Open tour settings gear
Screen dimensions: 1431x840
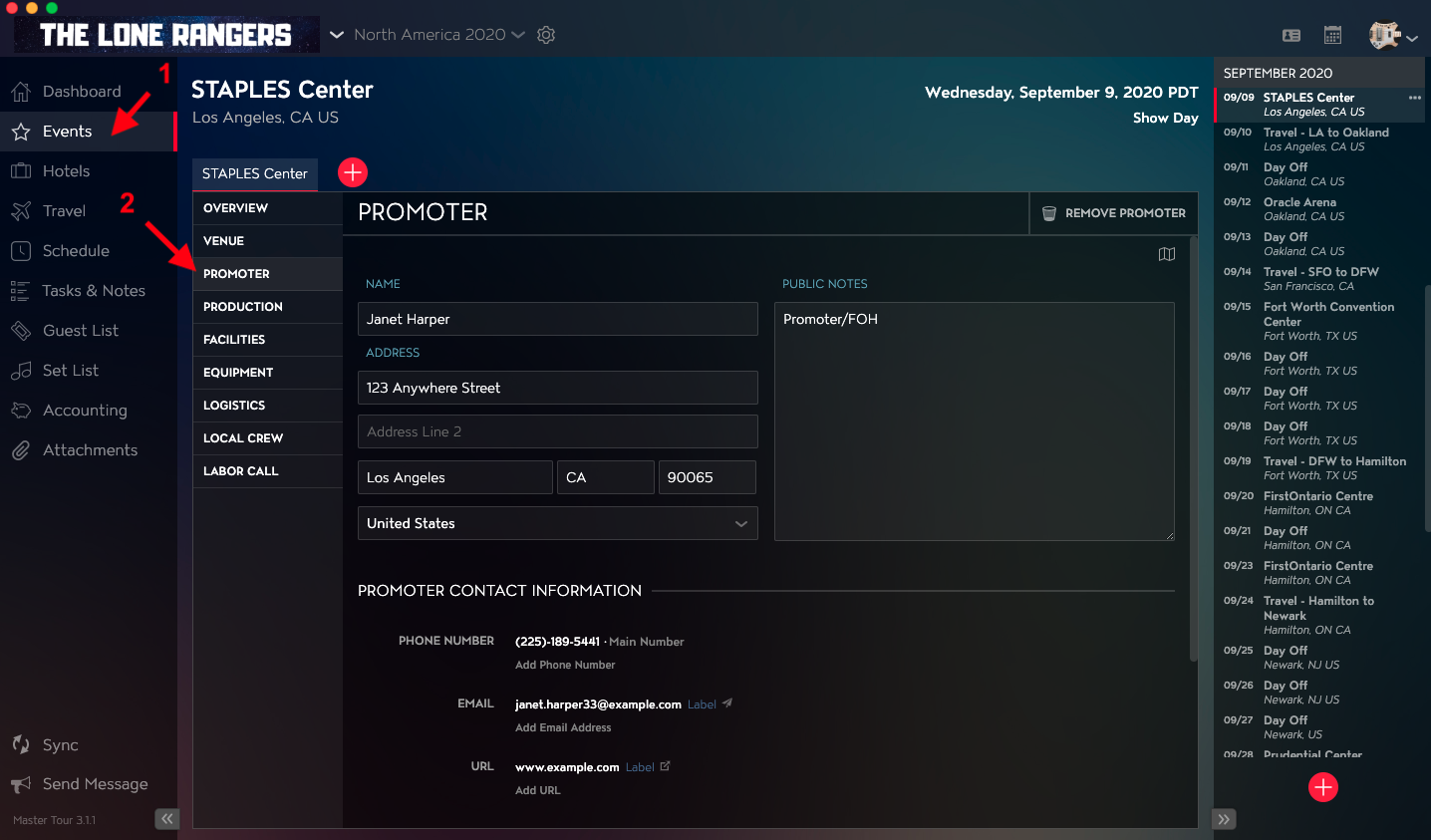(546, 35)
